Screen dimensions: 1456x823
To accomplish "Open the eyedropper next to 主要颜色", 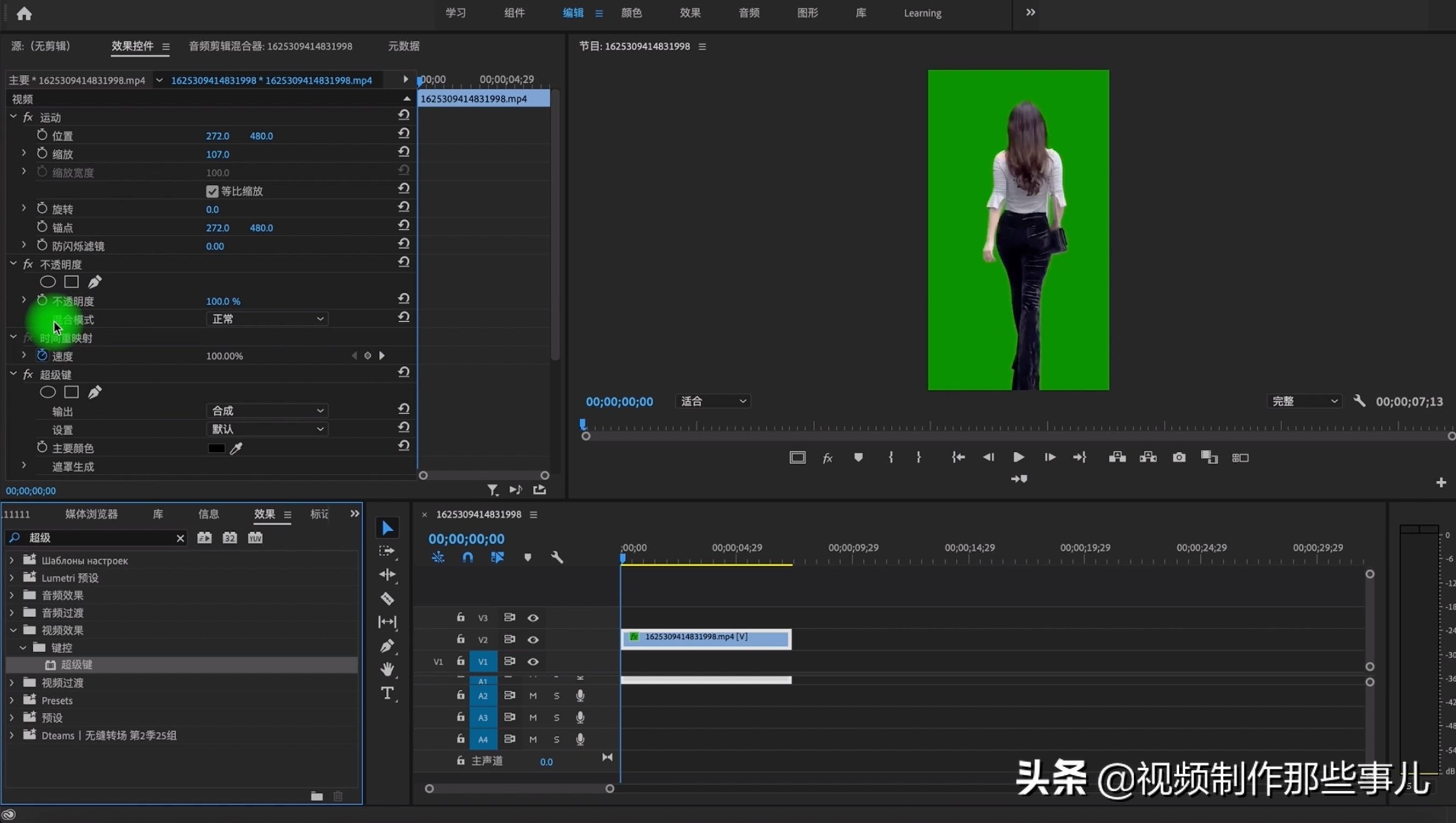I will pos(236,447).
